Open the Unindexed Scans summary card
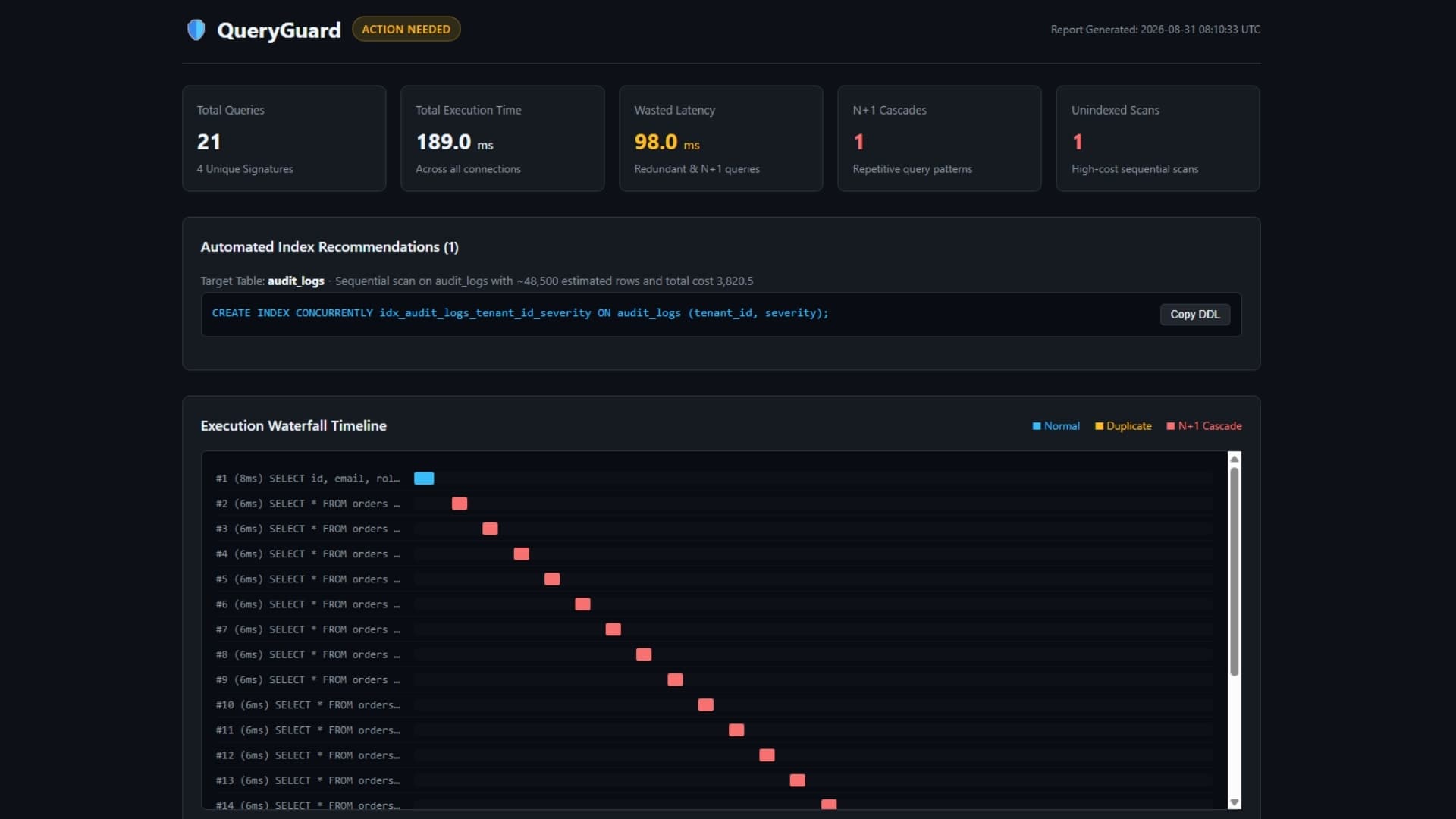Viewport: 1456px width, 819px height. click(x=1158, y=138)
